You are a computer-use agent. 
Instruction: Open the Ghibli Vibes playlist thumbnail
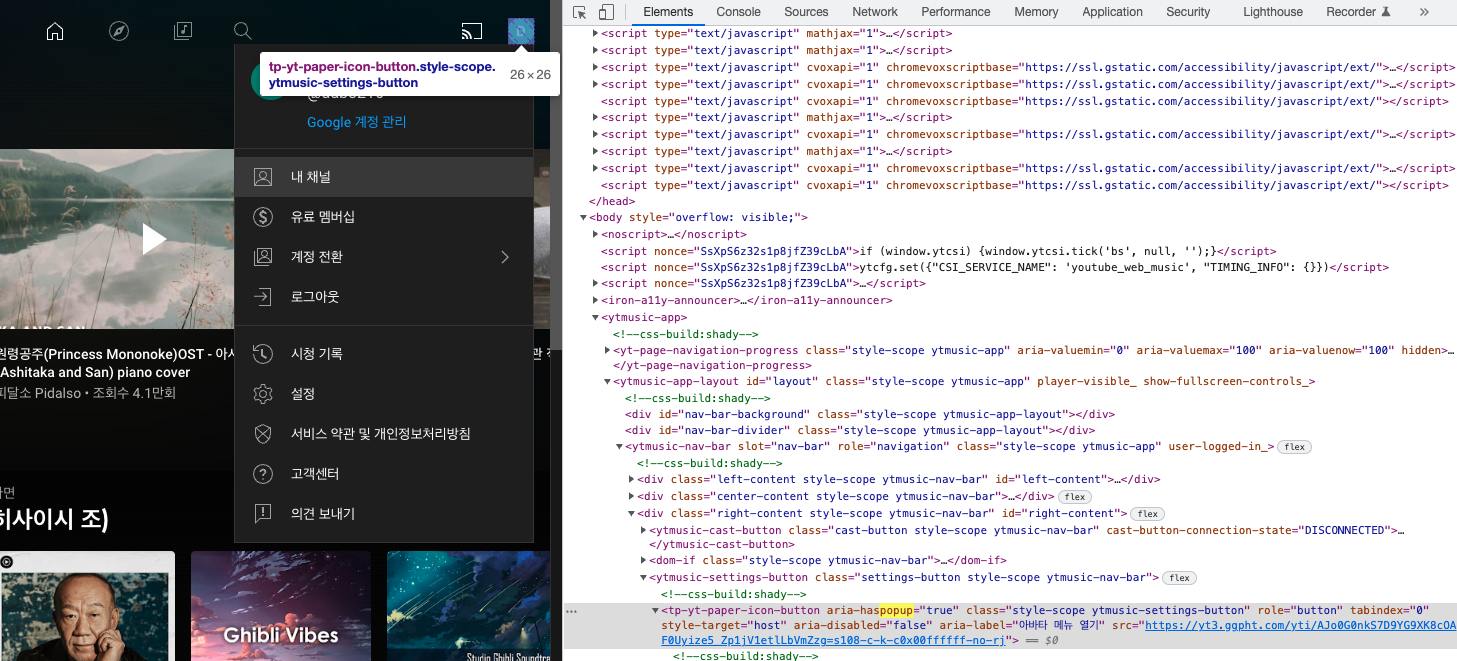(281, 606)
